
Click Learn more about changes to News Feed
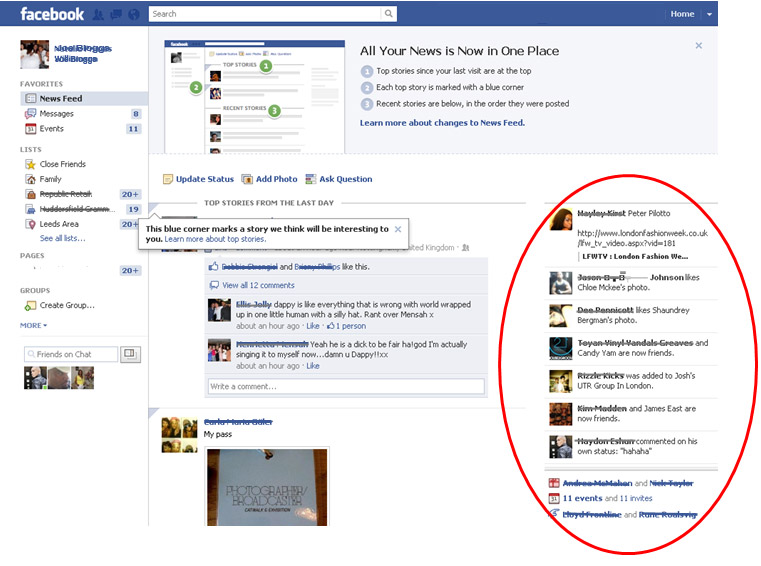point(442,123)
